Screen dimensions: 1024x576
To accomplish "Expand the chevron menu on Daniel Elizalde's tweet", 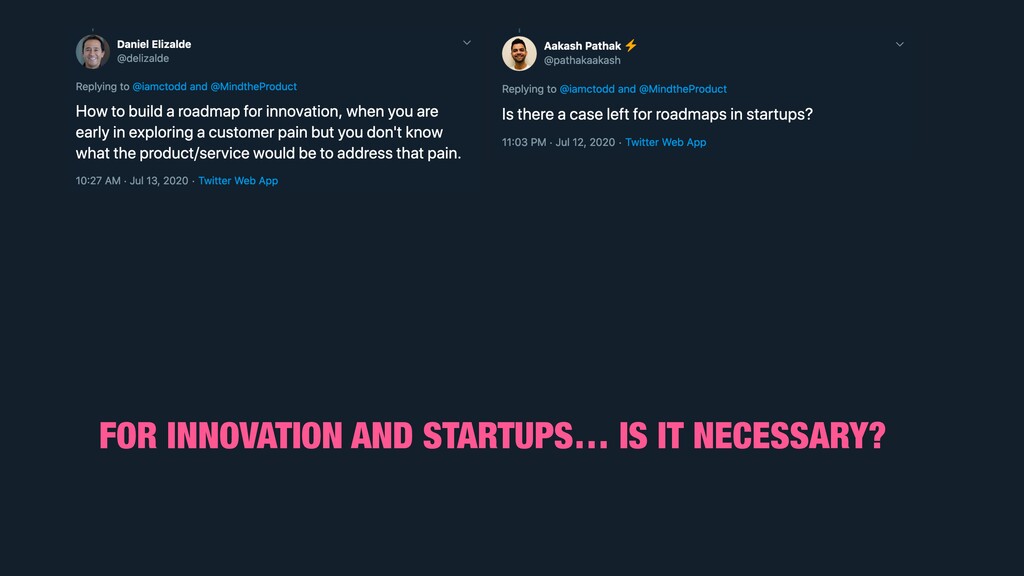I will [x=467, y=42].
